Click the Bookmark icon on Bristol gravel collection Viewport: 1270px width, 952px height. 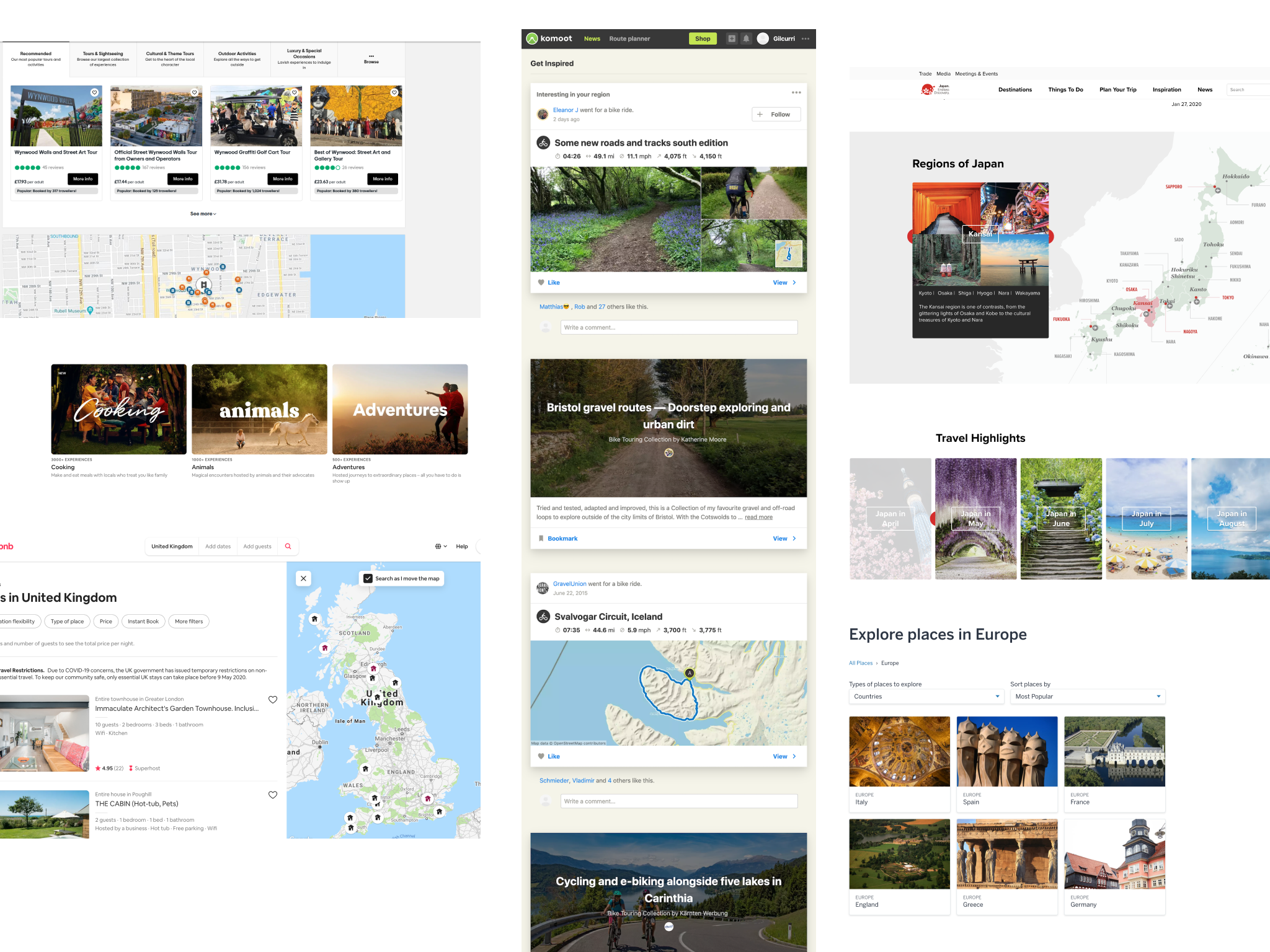[x=541, y=539]
